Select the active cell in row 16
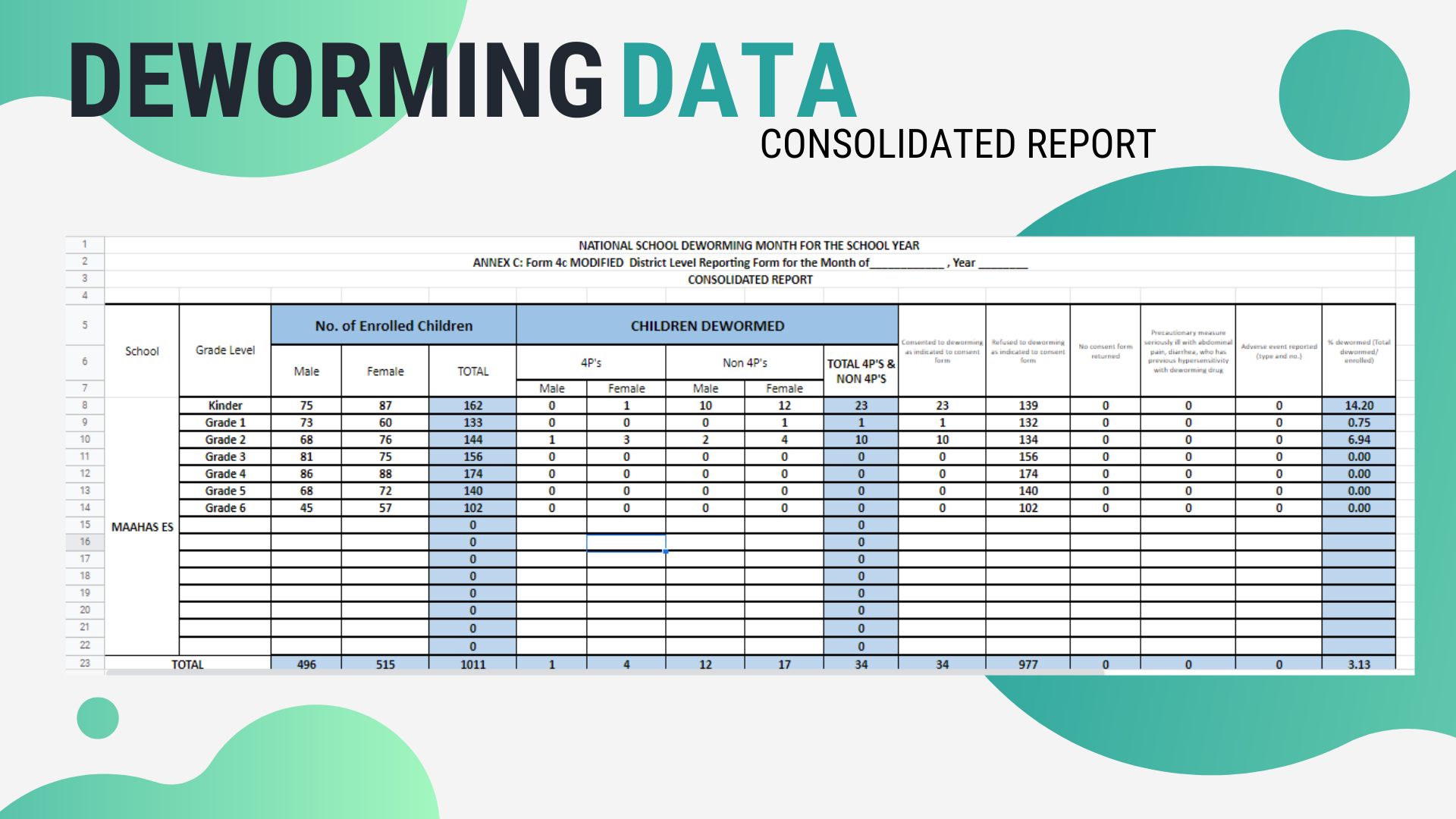Image resolution: width=1456 pixels, height=819 pixels. [x=626, y=542]
